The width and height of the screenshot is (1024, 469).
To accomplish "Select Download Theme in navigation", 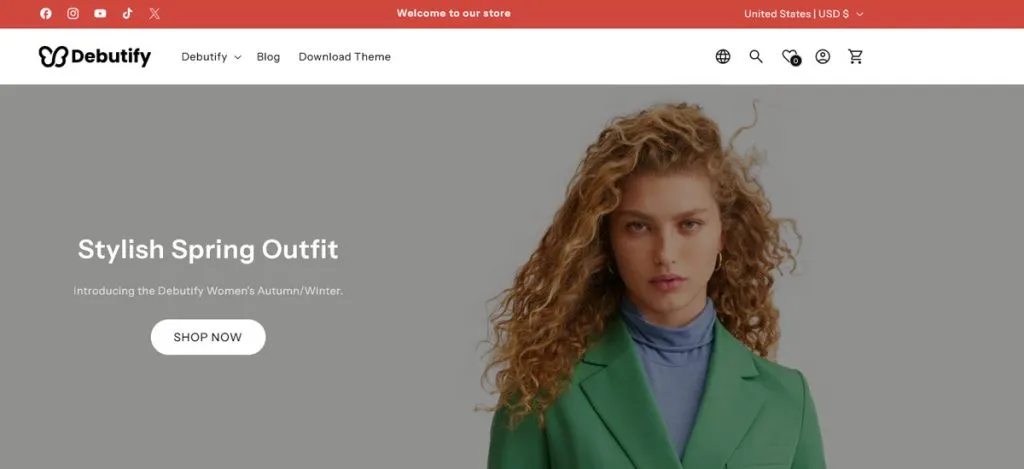I will coord(344,57).
